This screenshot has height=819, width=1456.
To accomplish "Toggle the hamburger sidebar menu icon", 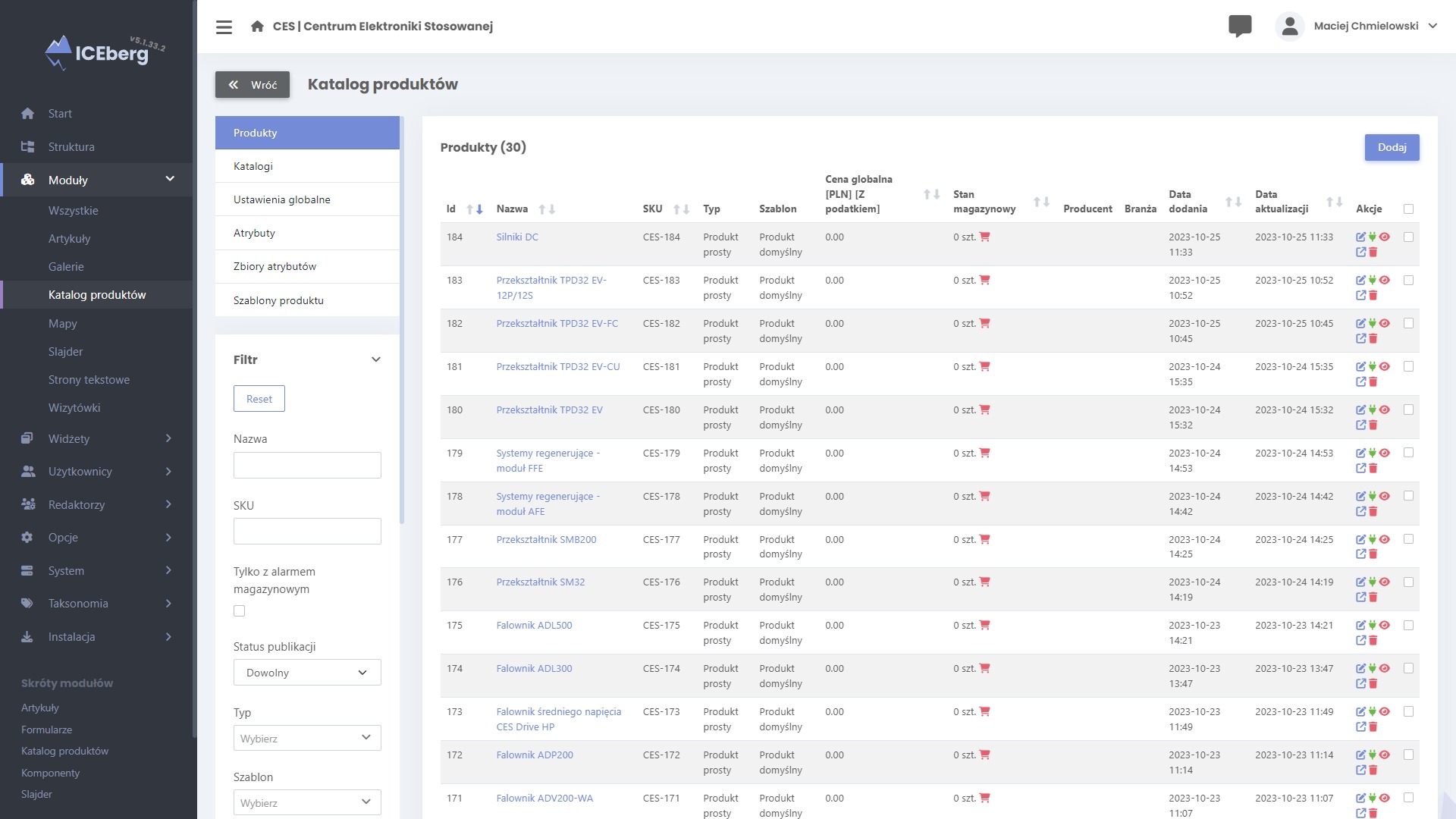I will click(224, 27).
